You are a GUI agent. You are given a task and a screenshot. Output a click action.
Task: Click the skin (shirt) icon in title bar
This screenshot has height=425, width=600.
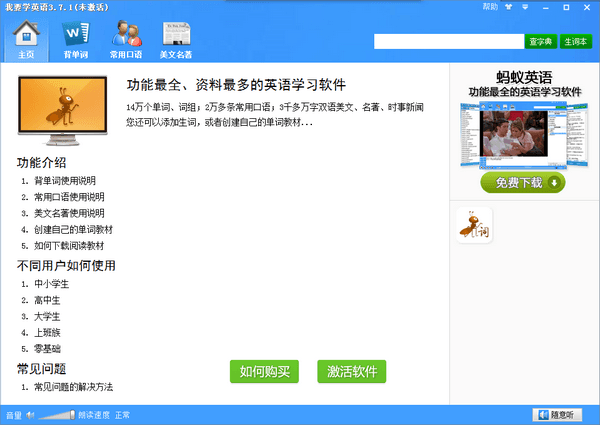(509, 7)
